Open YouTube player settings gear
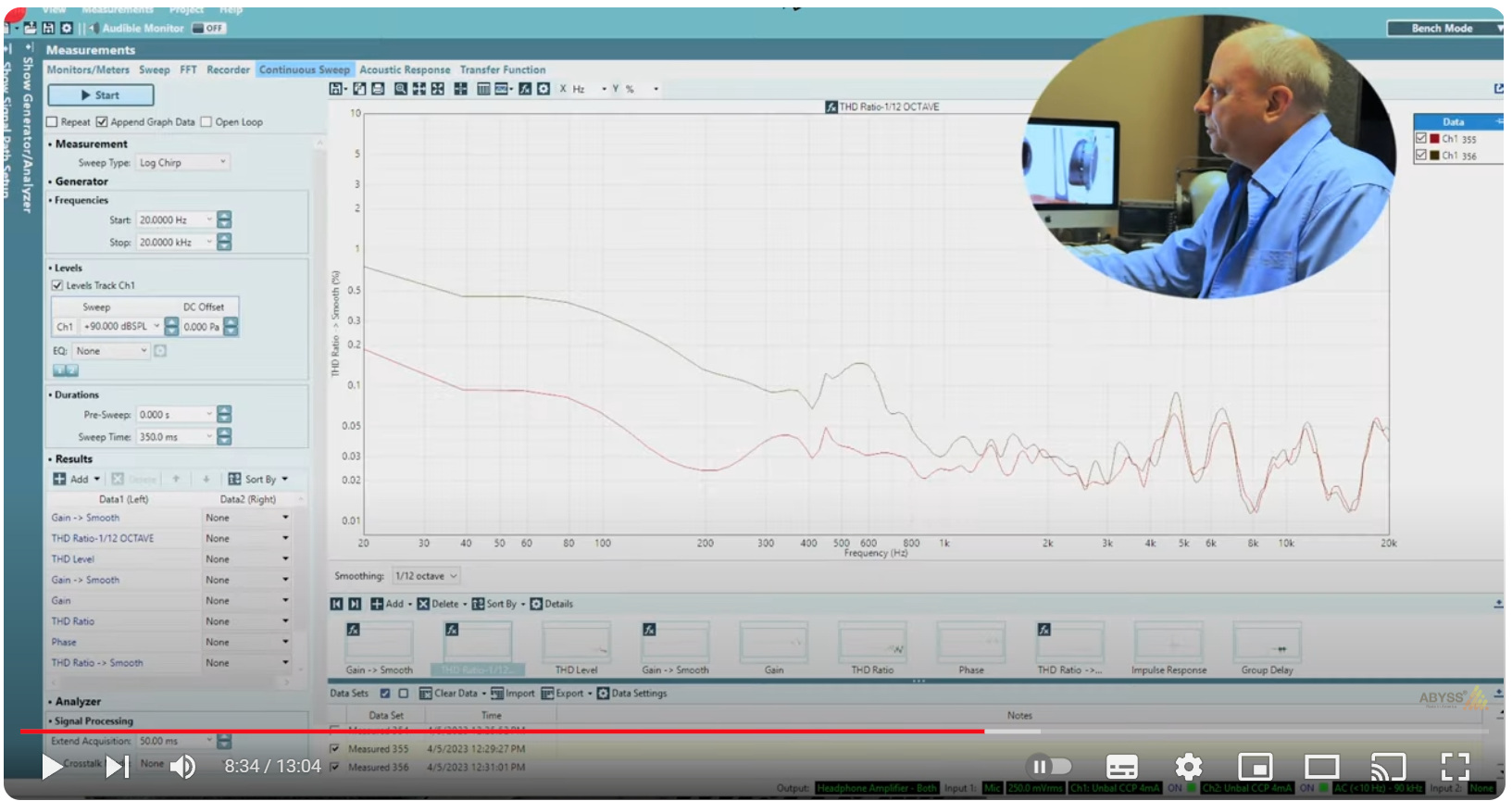The height and width of the screenshot is (801, 1512). click(x=1188, y=767)
